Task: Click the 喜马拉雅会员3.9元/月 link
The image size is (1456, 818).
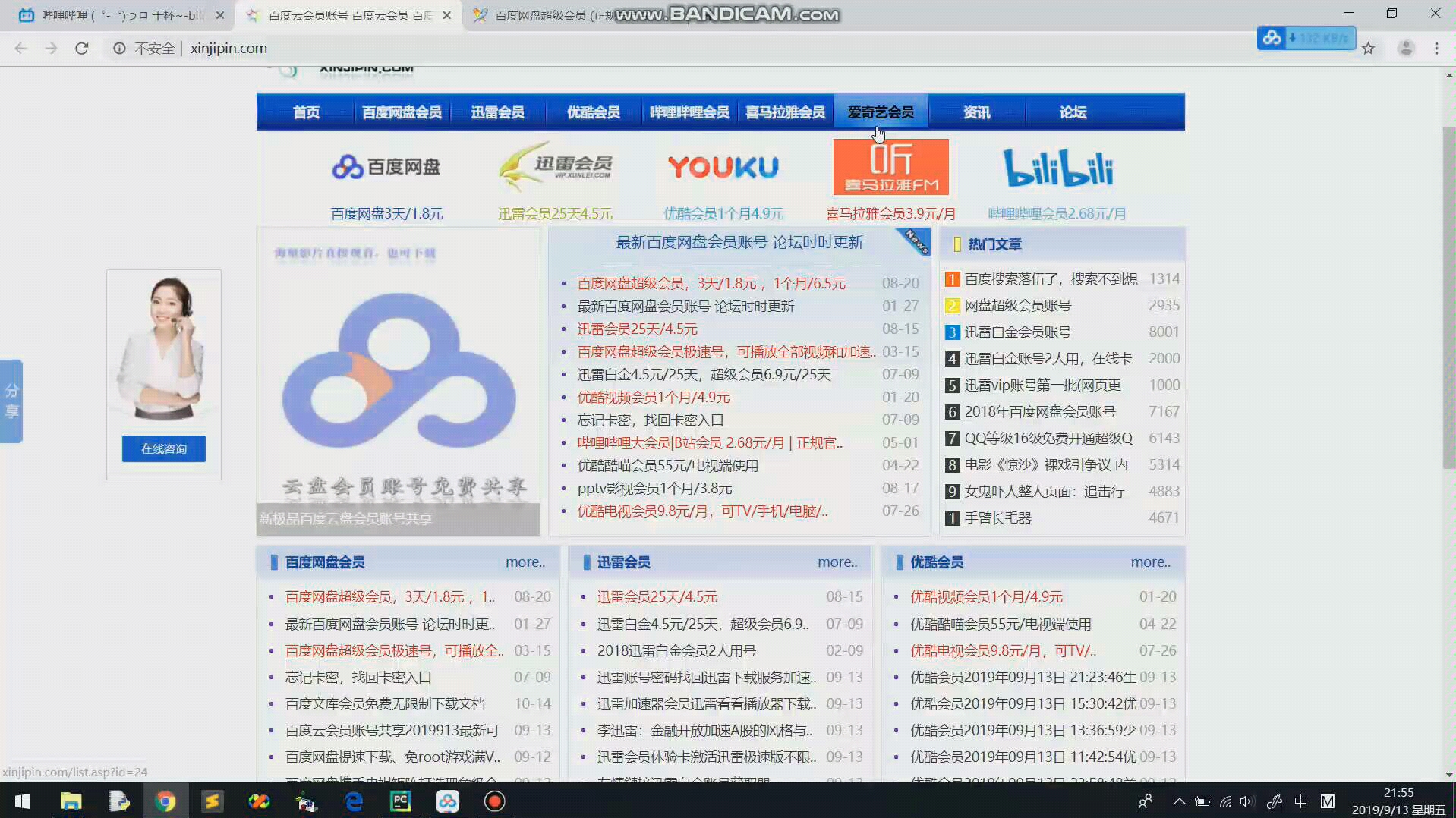Action: [891, 214]
